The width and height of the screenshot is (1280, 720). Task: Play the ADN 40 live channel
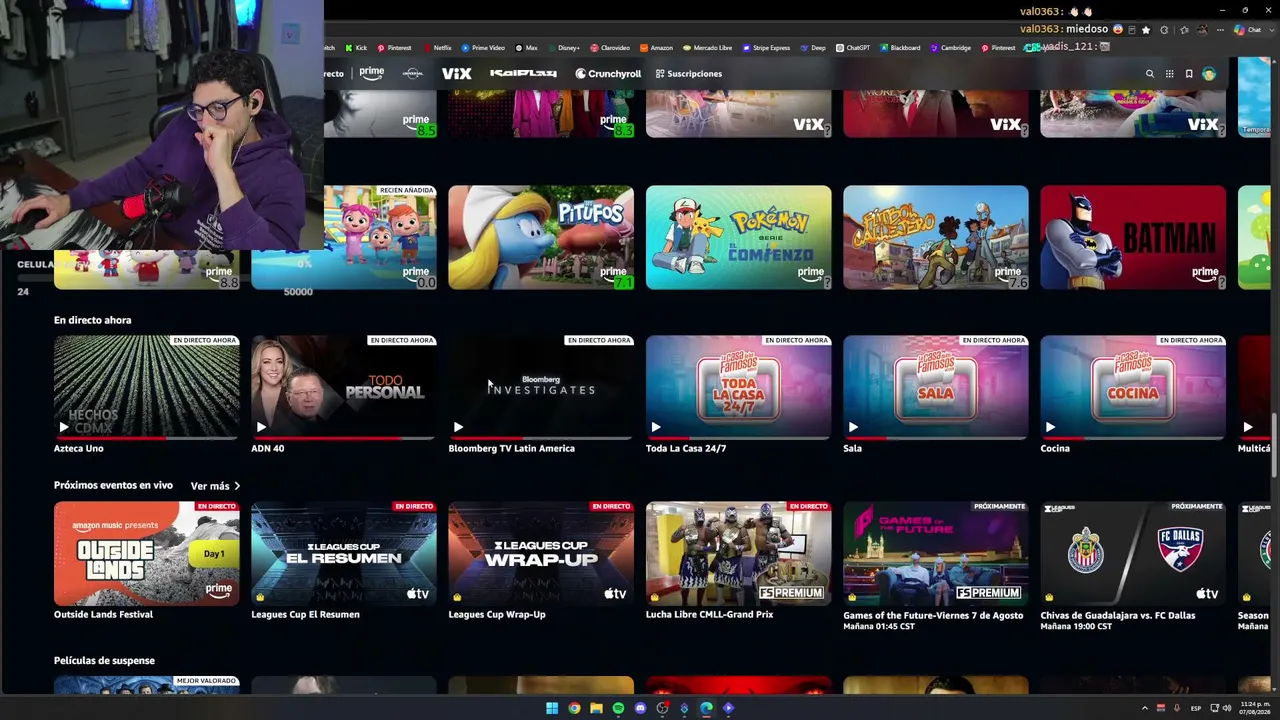click(x=261, y=427)
